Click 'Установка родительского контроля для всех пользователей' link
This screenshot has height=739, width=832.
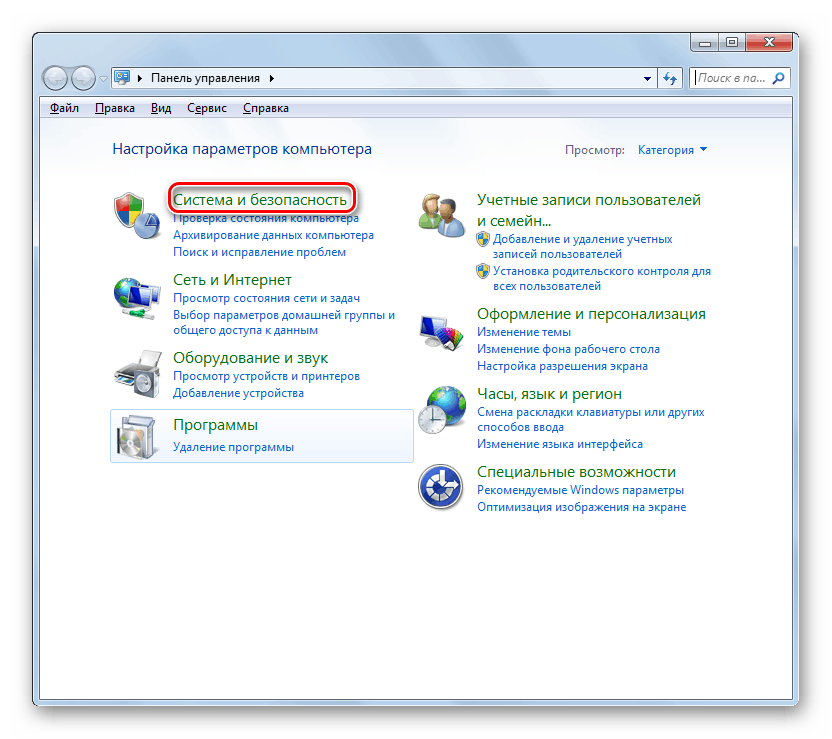pyautogui.click(x=602, y=279)
